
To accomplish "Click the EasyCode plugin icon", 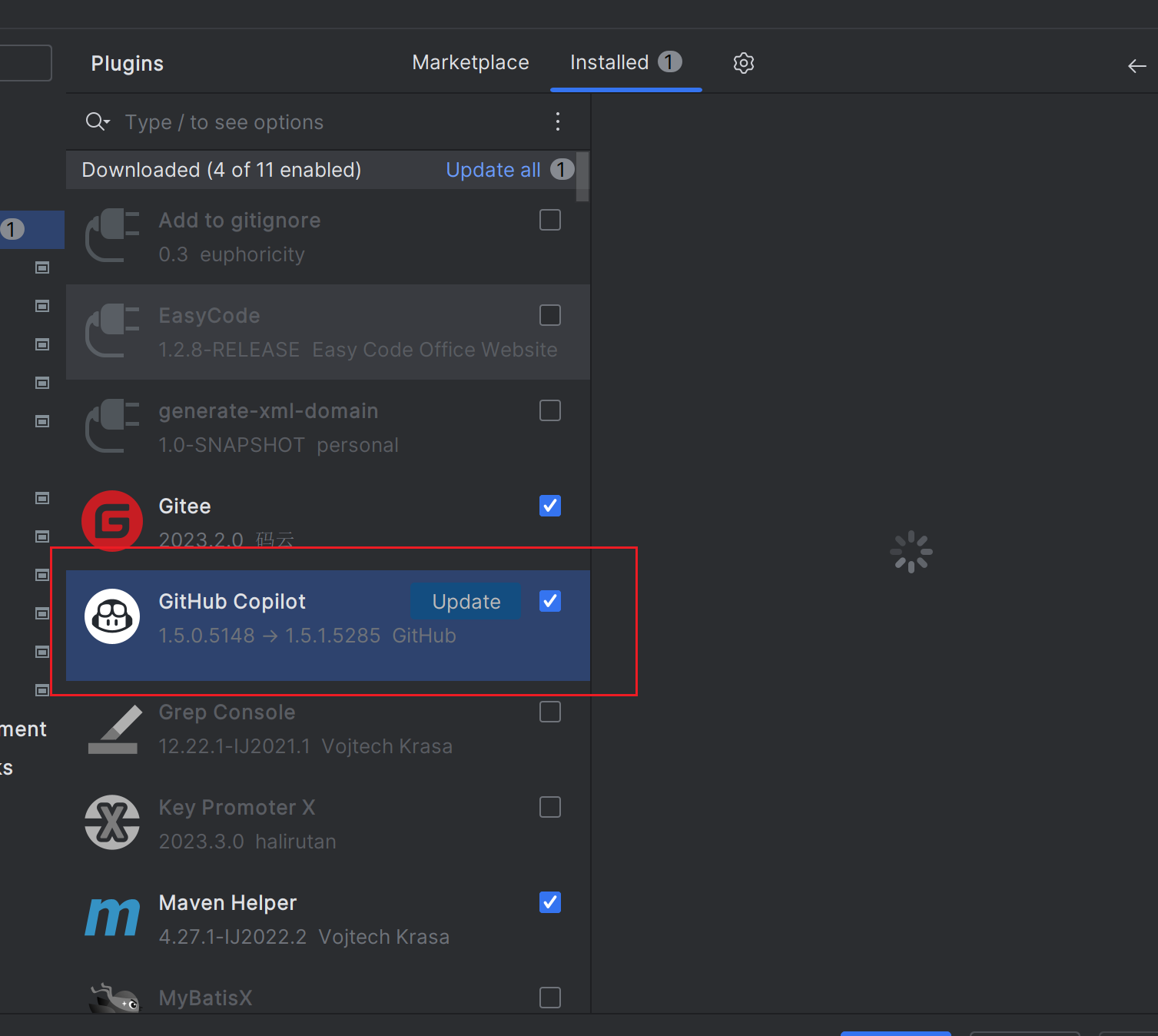I will 112,331.
